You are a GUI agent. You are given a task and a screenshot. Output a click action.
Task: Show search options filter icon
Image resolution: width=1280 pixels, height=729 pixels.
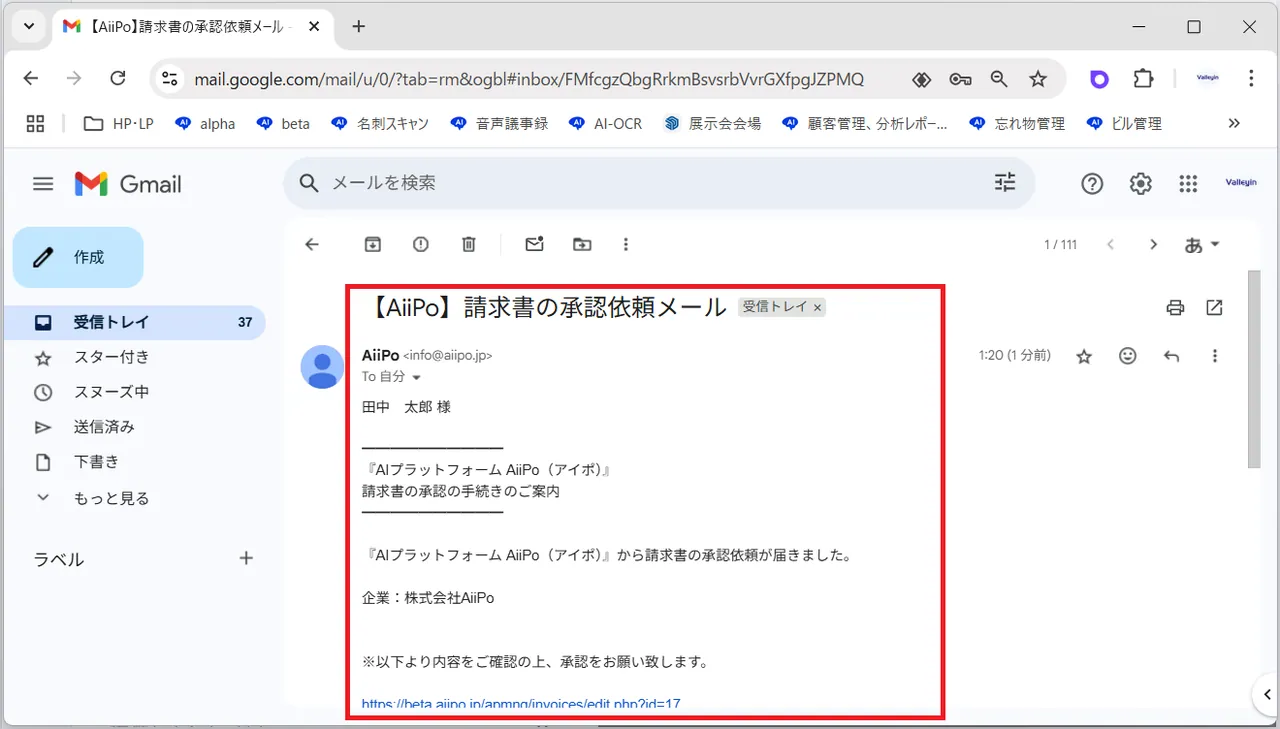pyautogui.click(x=1005, y=182)
